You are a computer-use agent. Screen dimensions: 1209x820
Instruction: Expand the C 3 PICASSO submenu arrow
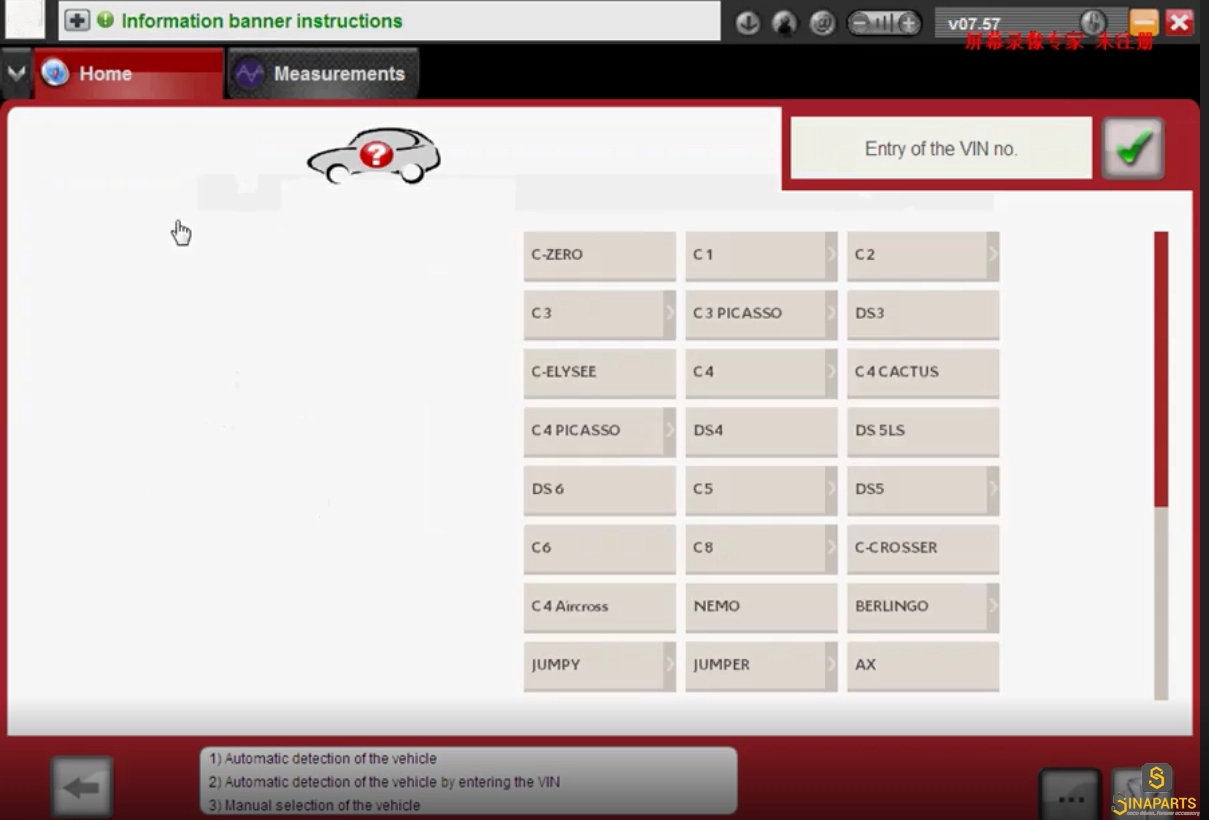pos(831,314)
